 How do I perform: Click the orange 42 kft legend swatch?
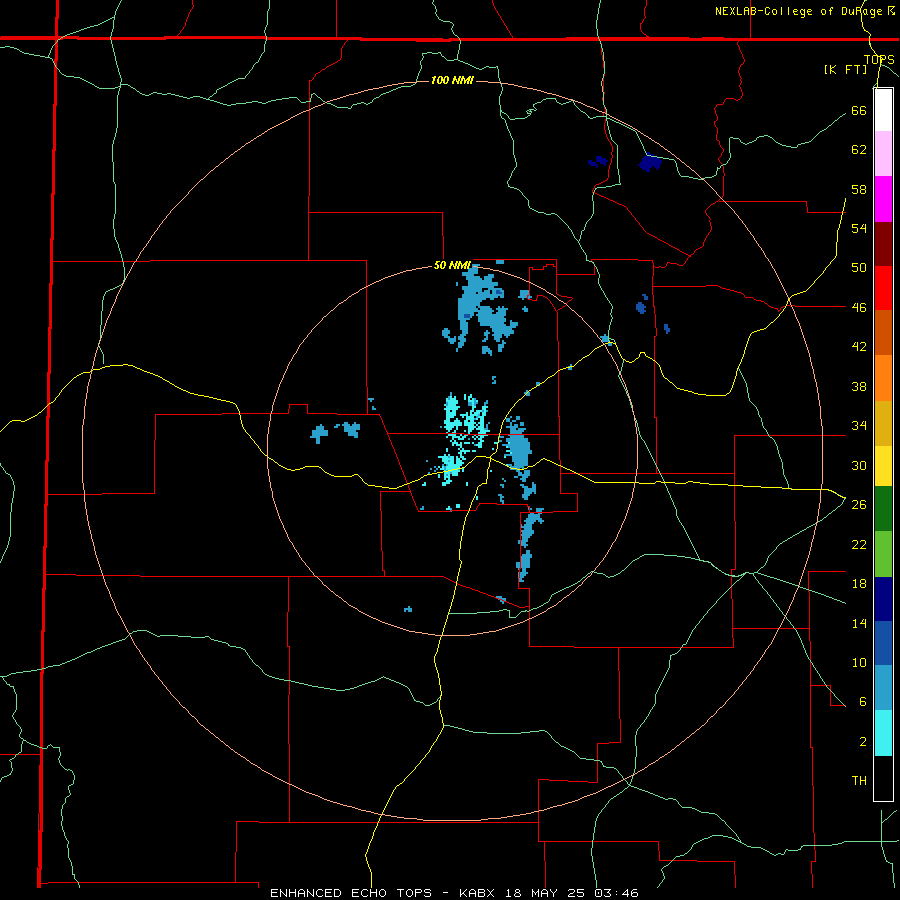883,378
